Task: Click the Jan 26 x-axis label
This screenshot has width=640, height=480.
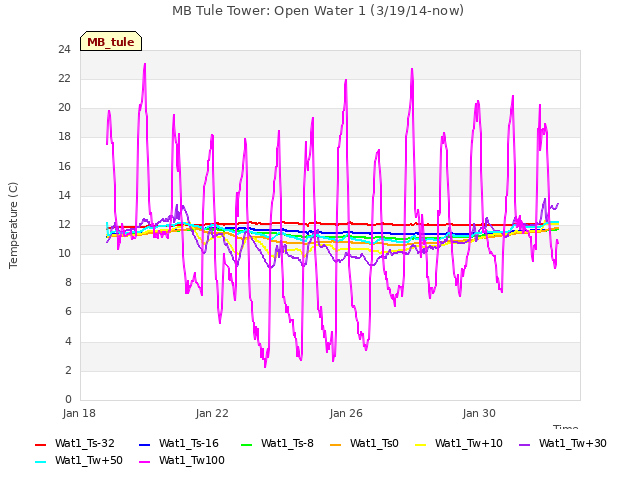Action: coord(346,413)
